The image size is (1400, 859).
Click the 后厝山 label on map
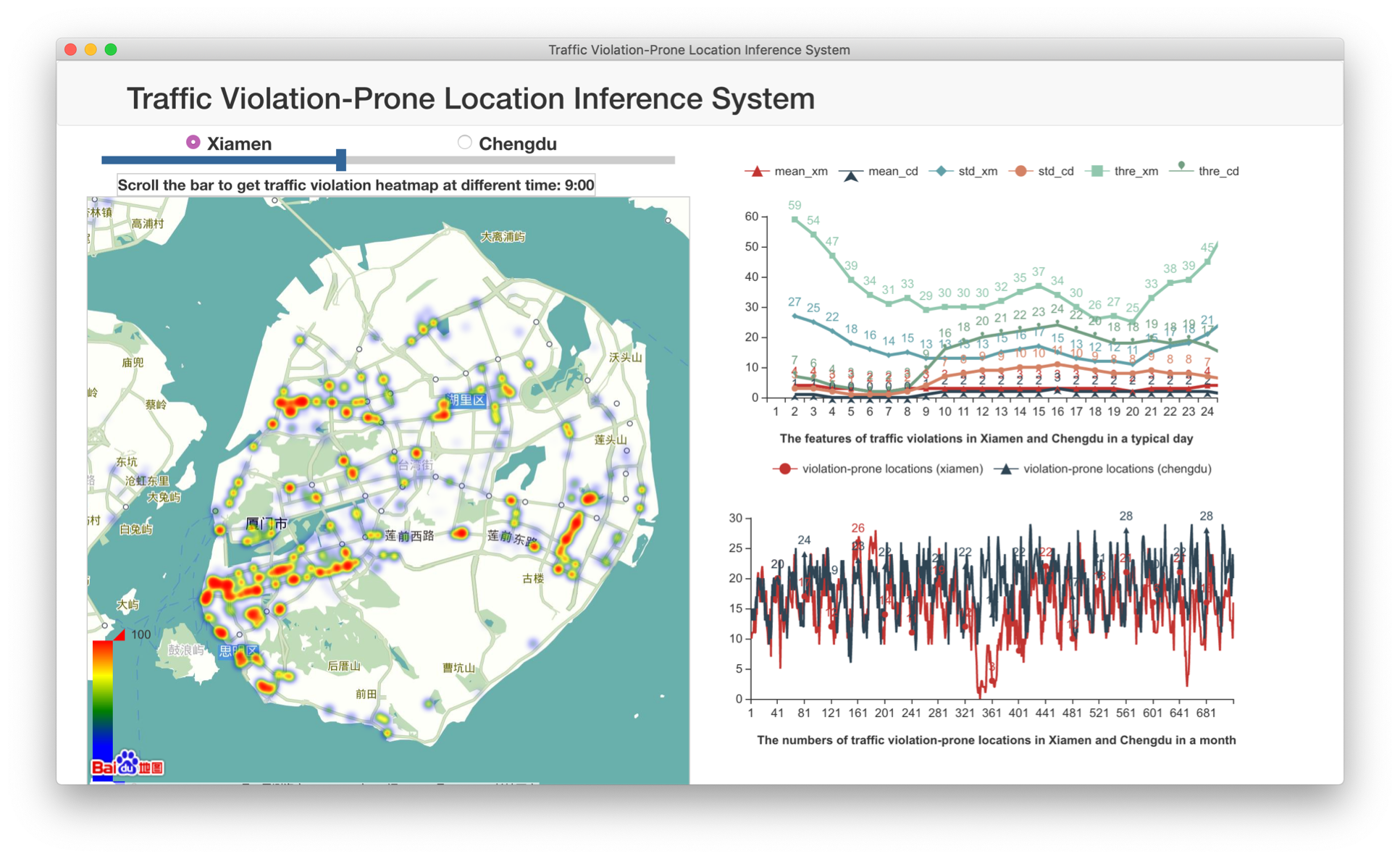(x=344, y=666)
